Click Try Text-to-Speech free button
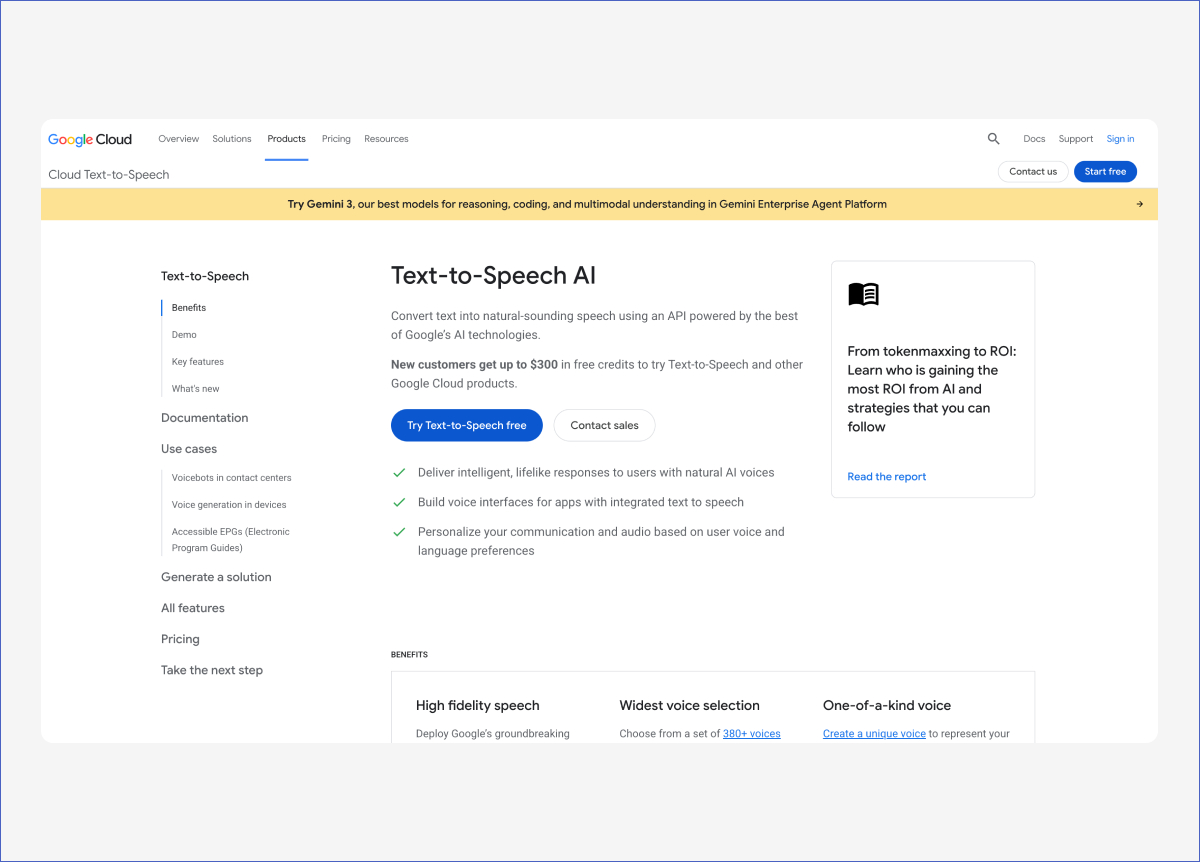 click(466, 425)
